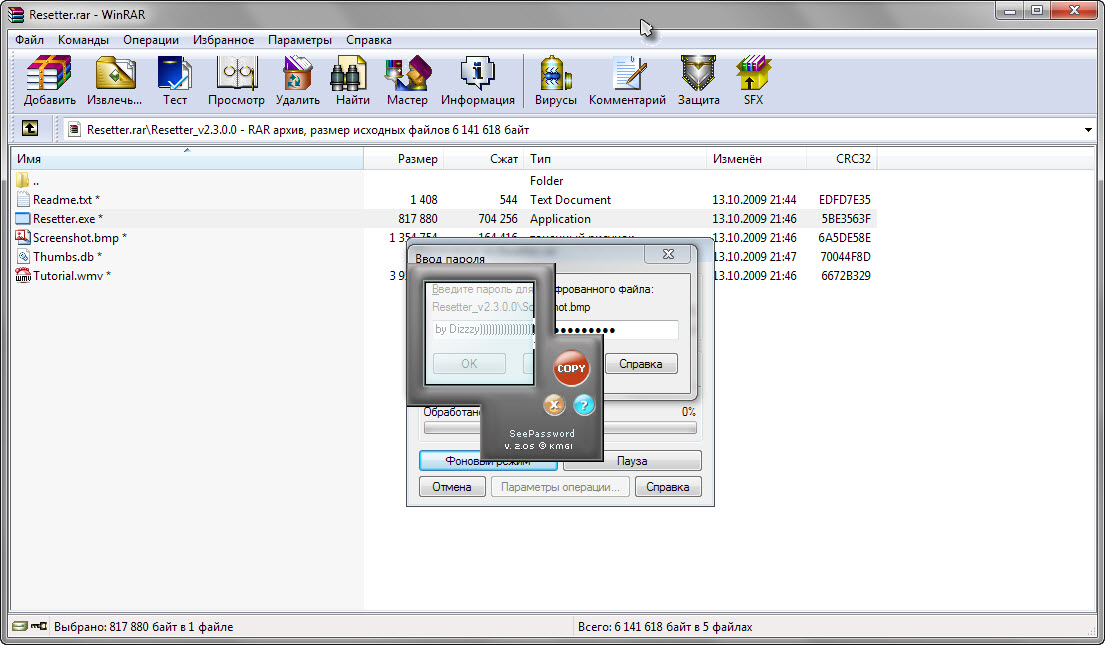Click the extraction progress bar
1105x645 pixels.
pyautogui.click(x=560, y=428)
